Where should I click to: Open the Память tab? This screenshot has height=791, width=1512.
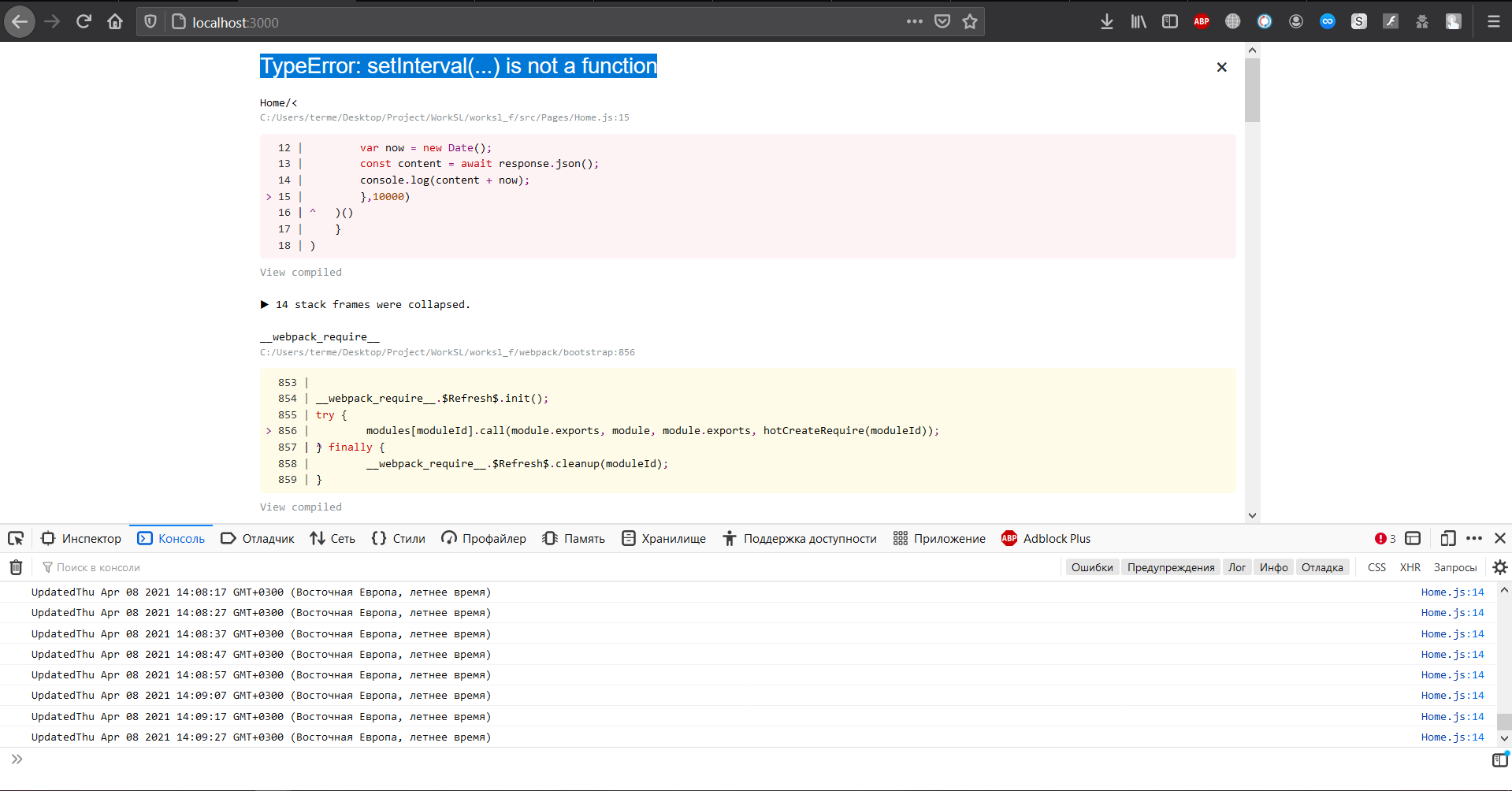(x=574, y=539)
